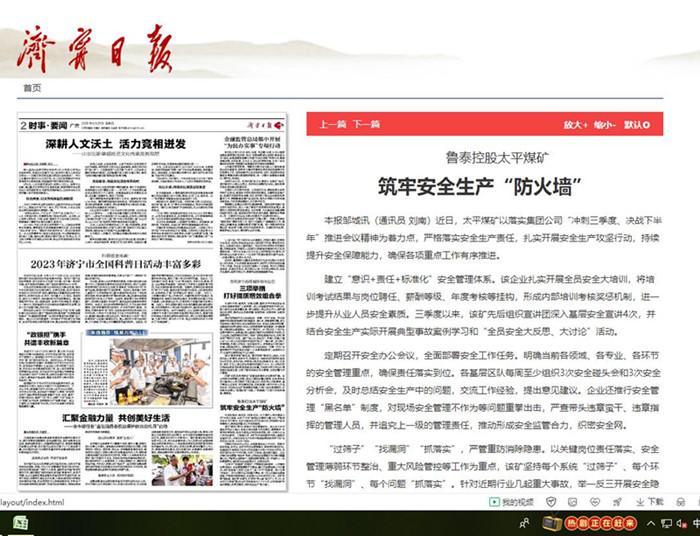Click the glasses icon in the status bar
This screenshot has height=536, width=700.
tap(681, 502)
